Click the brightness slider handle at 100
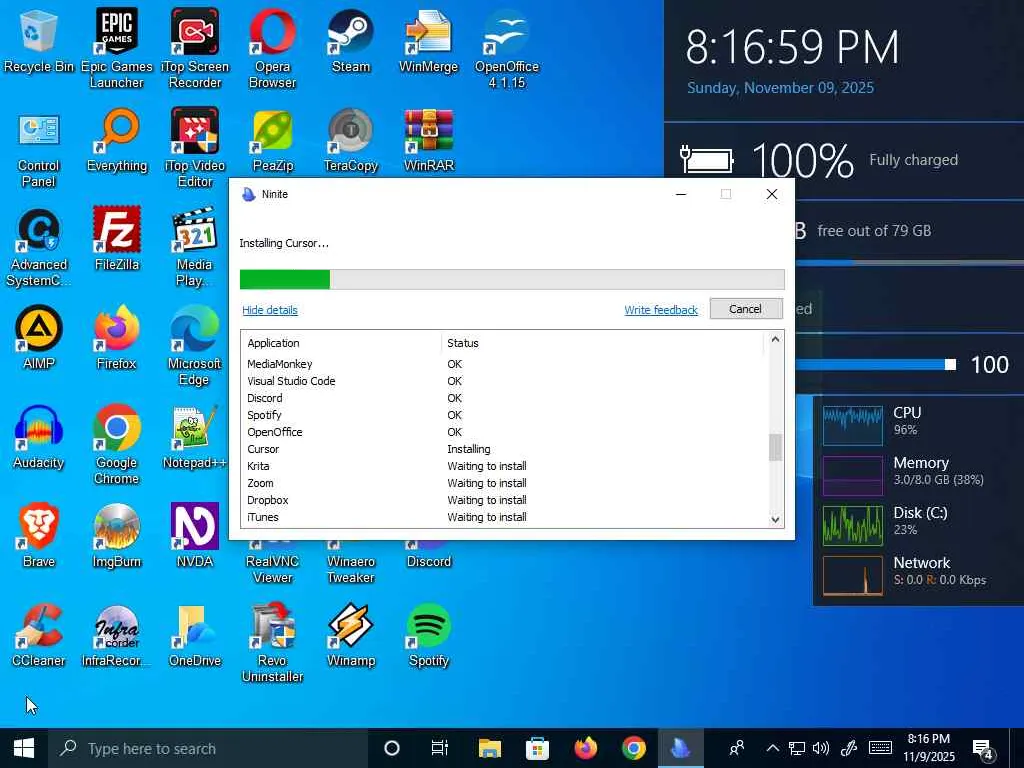 click(x=951, y=364)
